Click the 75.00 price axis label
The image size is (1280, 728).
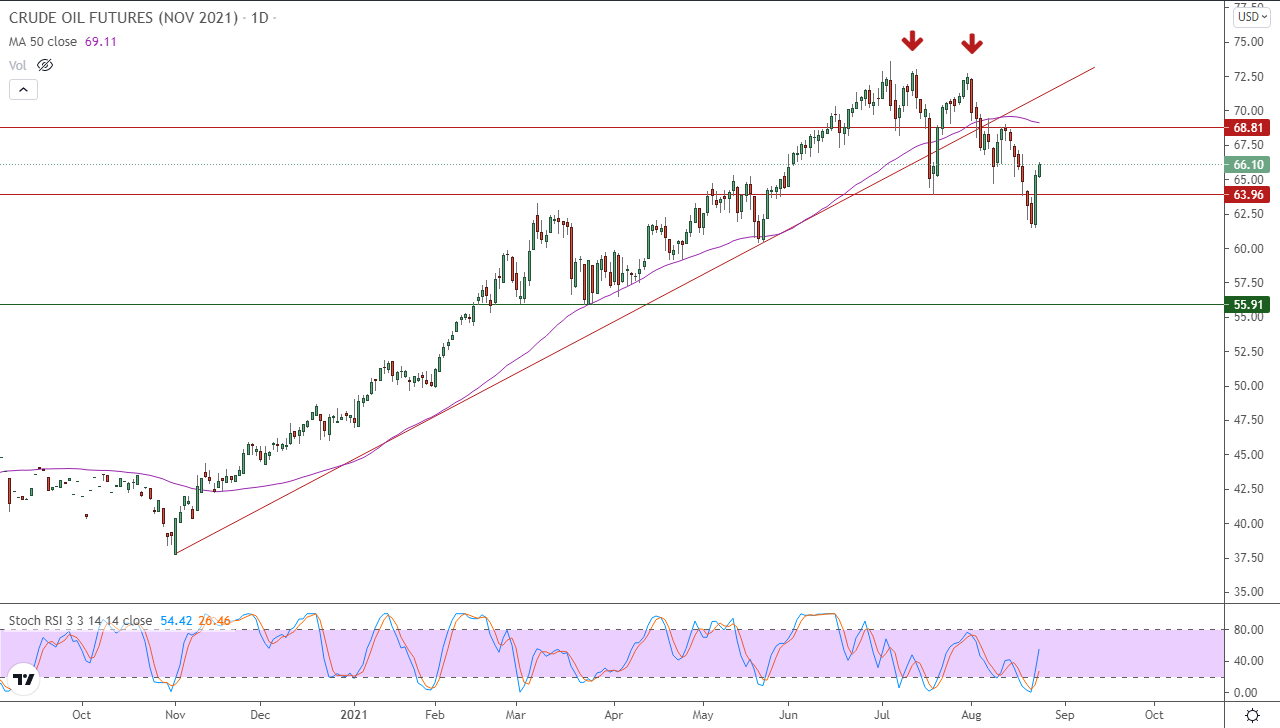point(1247,42)
